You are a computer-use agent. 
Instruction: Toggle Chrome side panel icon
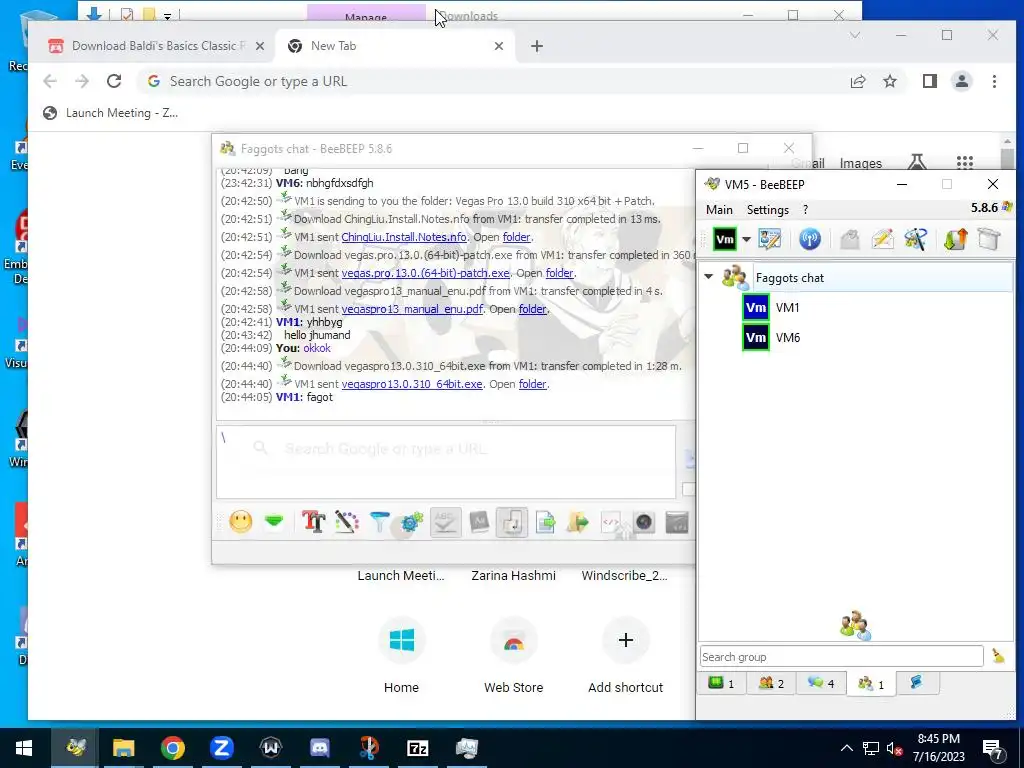click(930, 81)
